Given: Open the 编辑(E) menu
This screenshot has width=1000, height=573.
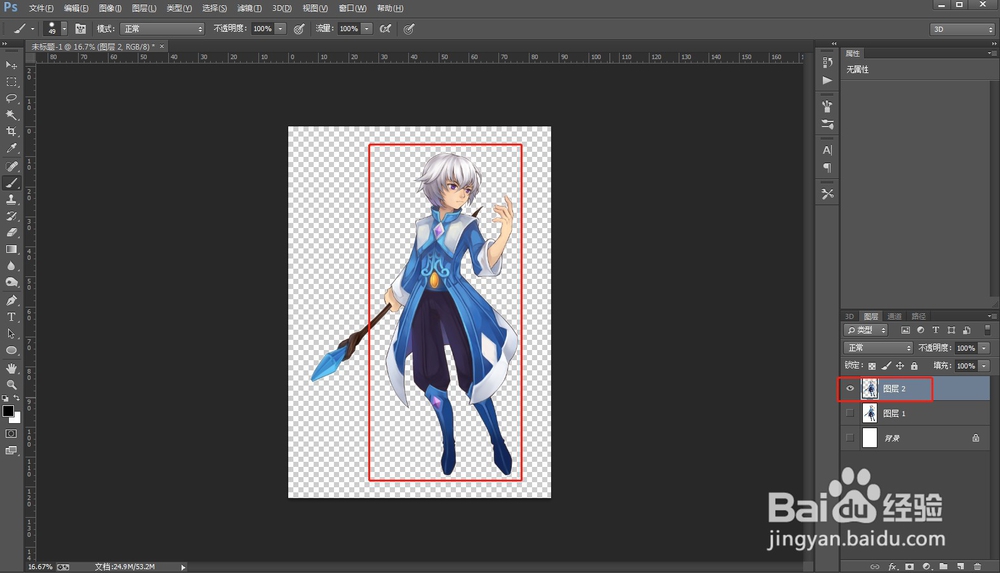Looking at the screenshot, I should [x=76, y=8].
